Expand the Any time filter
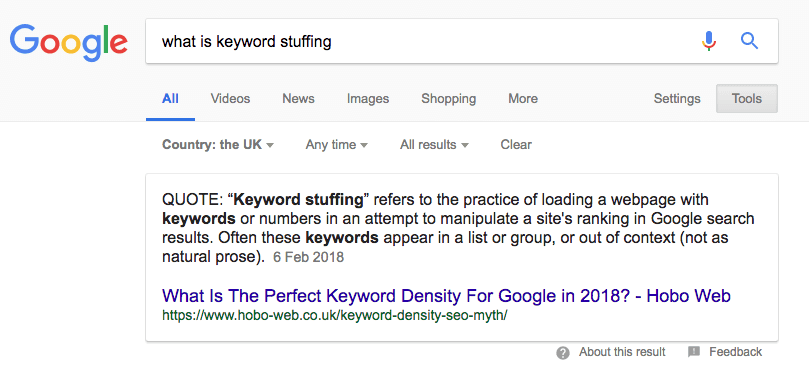The width and height of the screenshot is (809, 376). pyautogui.click(x=336, y=145)
